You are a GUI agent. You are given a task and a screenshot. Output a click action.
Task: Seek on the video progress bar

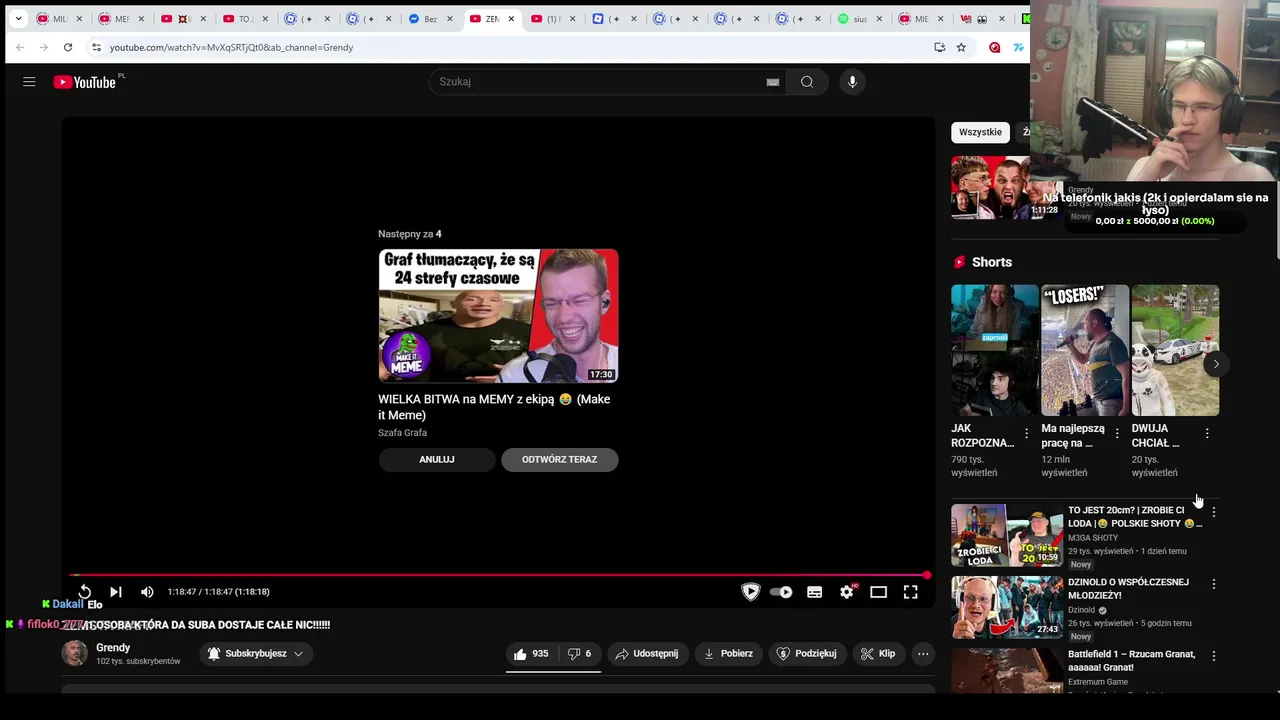click(498, 575)
